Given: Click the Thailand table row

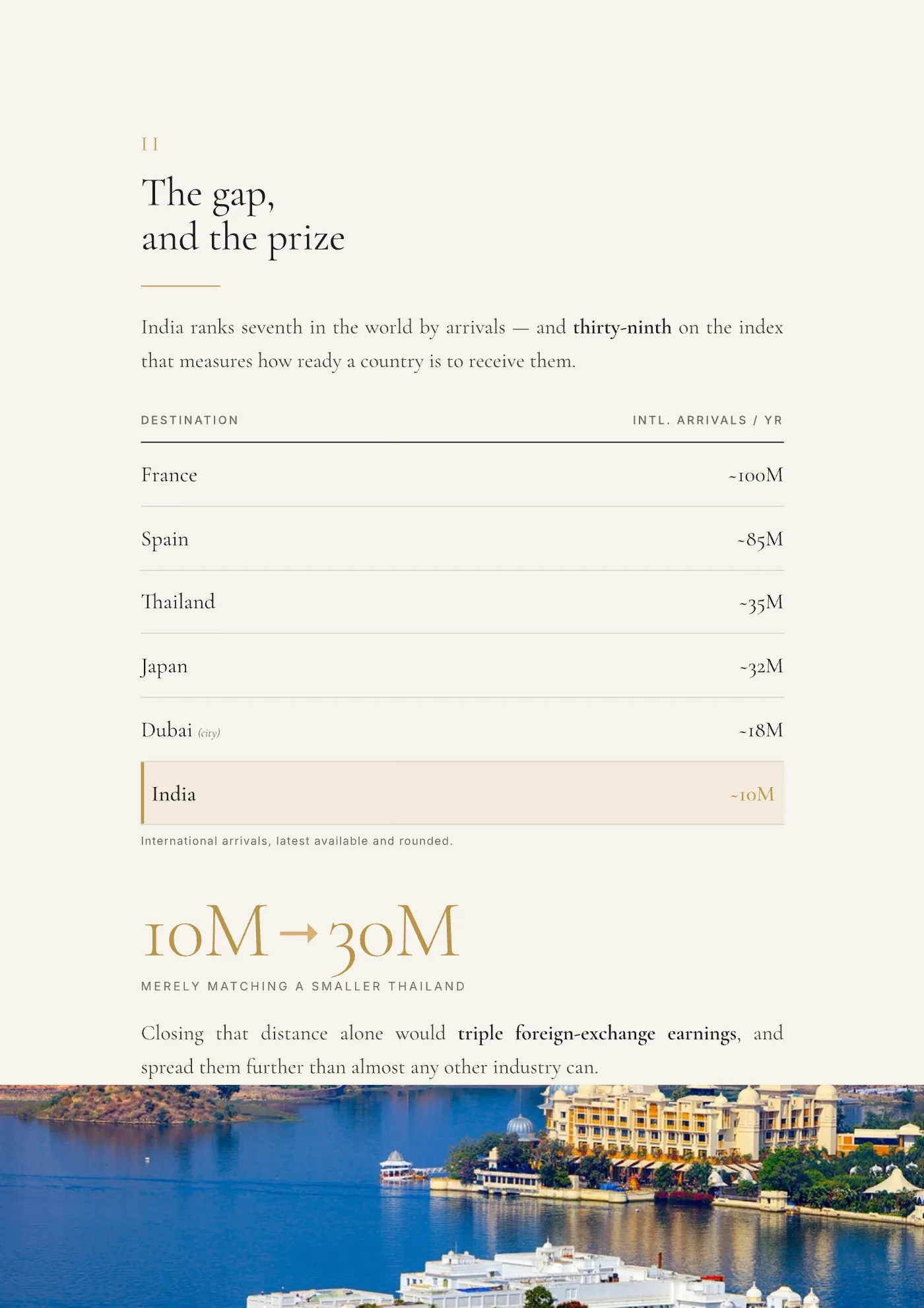Looking at the screenshot, I should click(x=462, y=602).
